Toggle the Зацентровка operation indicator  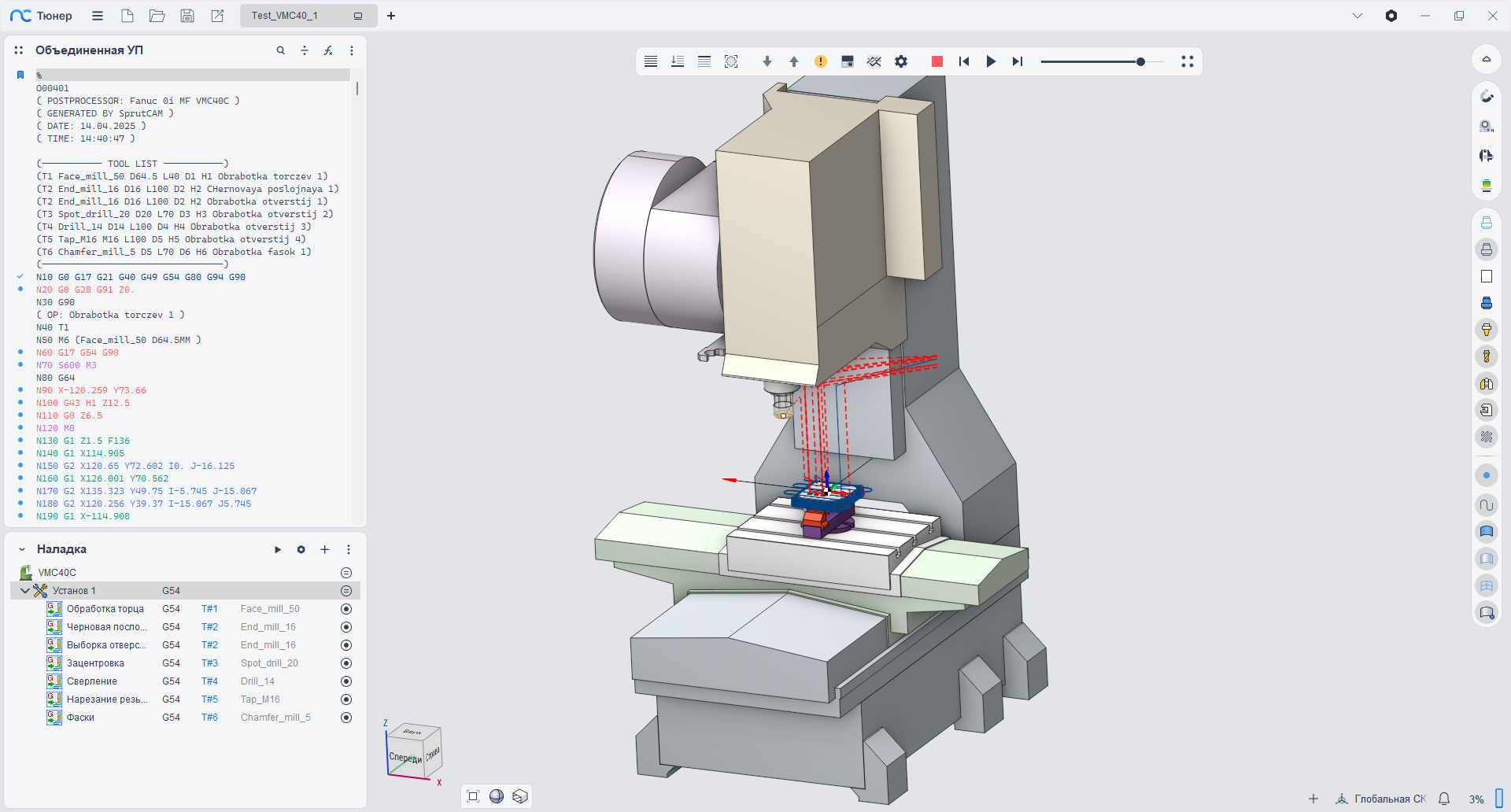click(346, 663)
